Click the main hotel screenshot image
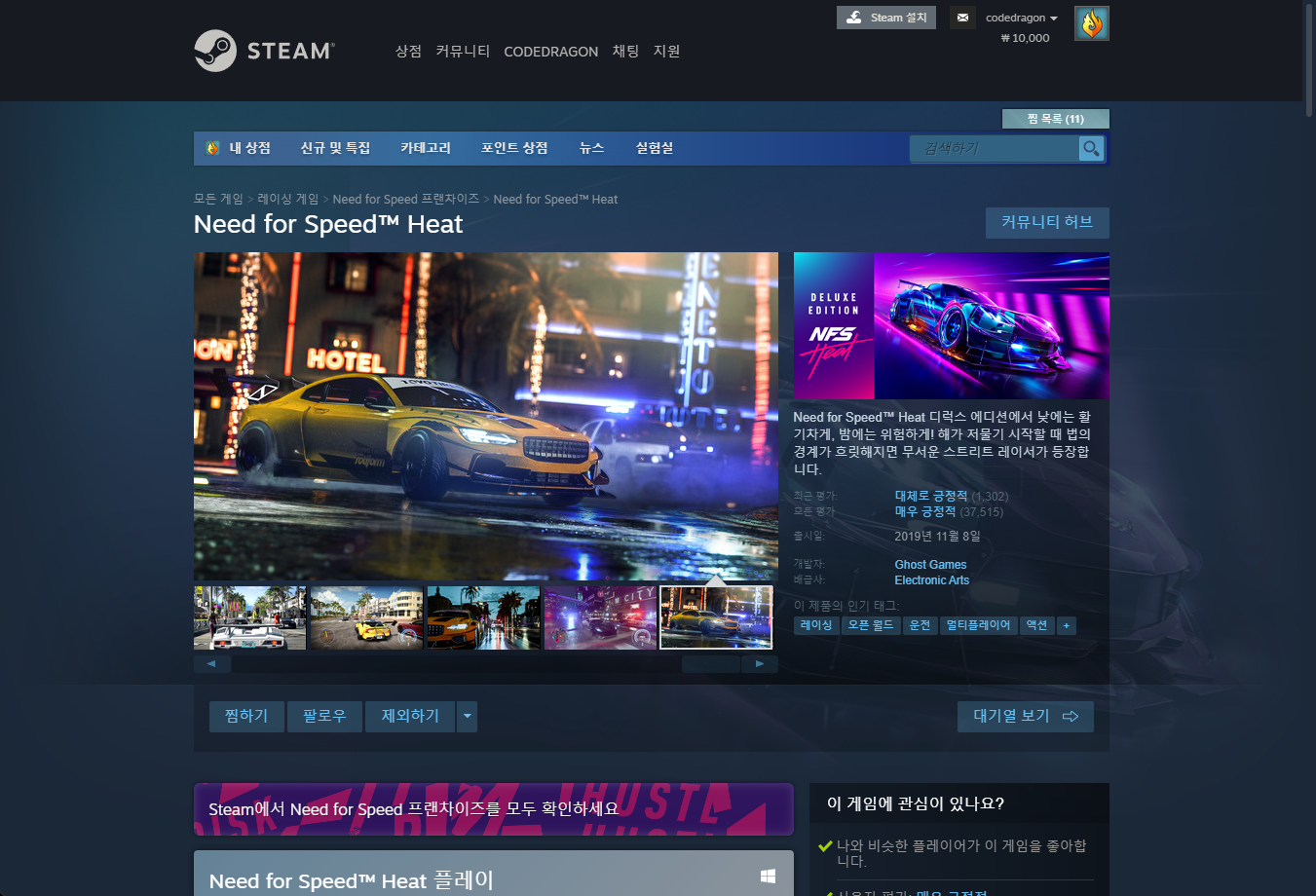The image size is (1316, 896). (486, 417)
